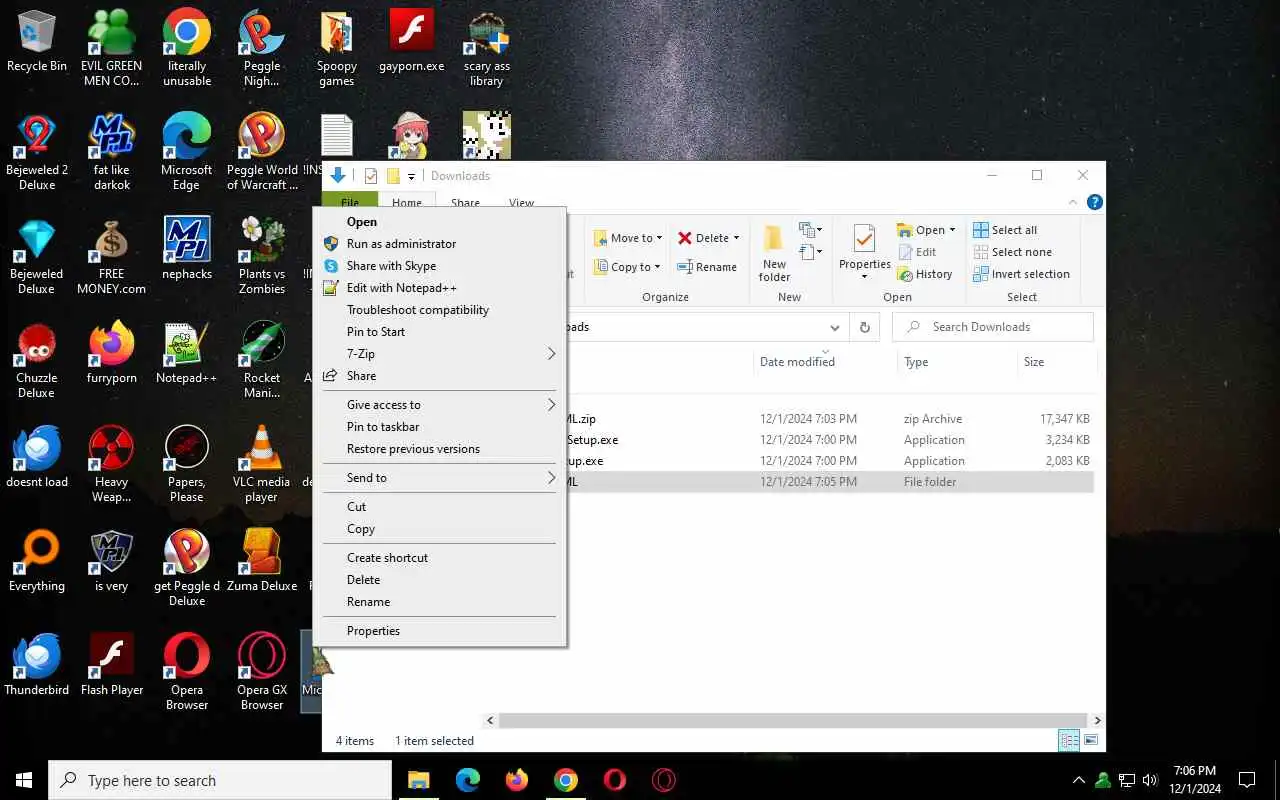The image size is (1280, 800).
Task: Select the Plants vs Zombies shortcut
Action: coord(262,257)
